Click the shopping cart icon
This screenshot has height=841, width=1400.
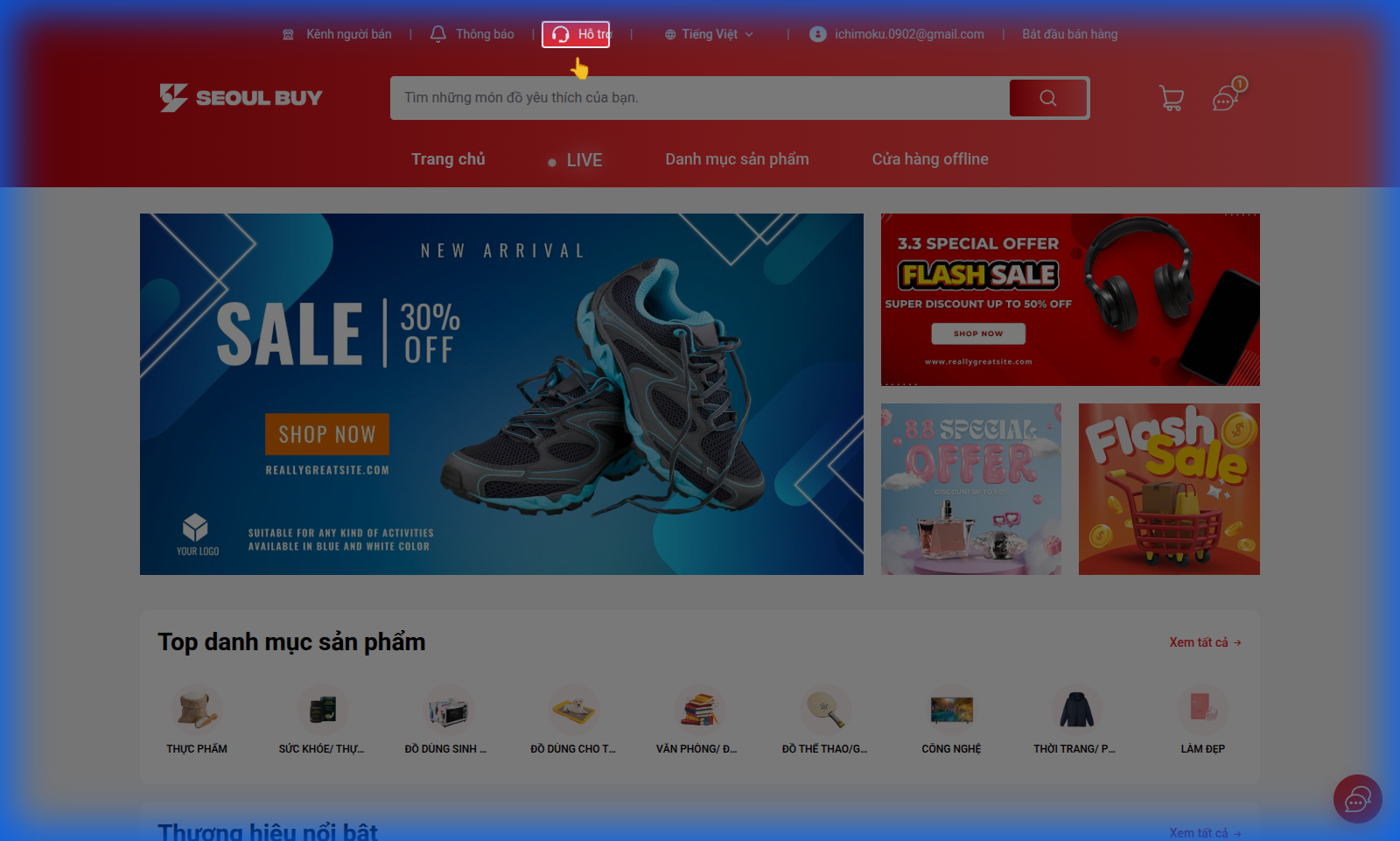[1171, 98]
